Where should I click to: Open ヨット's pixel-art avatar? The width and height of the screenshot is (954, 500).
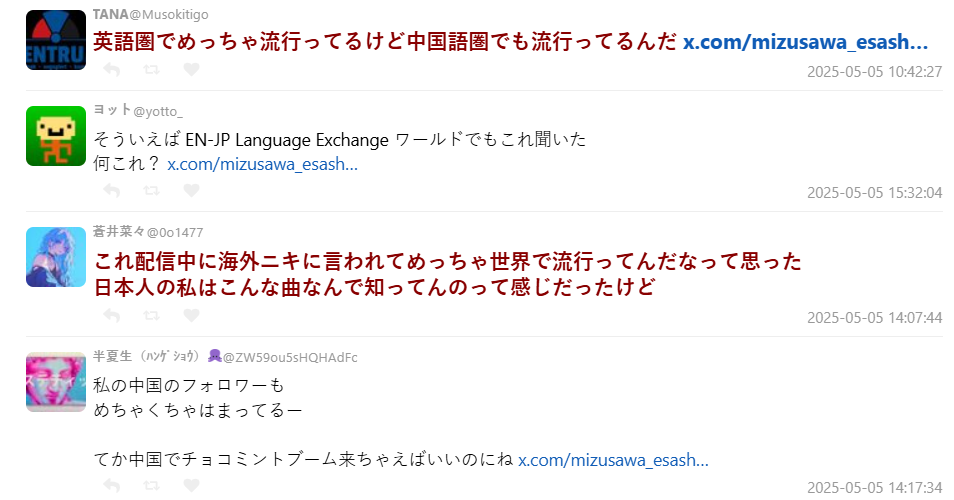pos(56,136)
